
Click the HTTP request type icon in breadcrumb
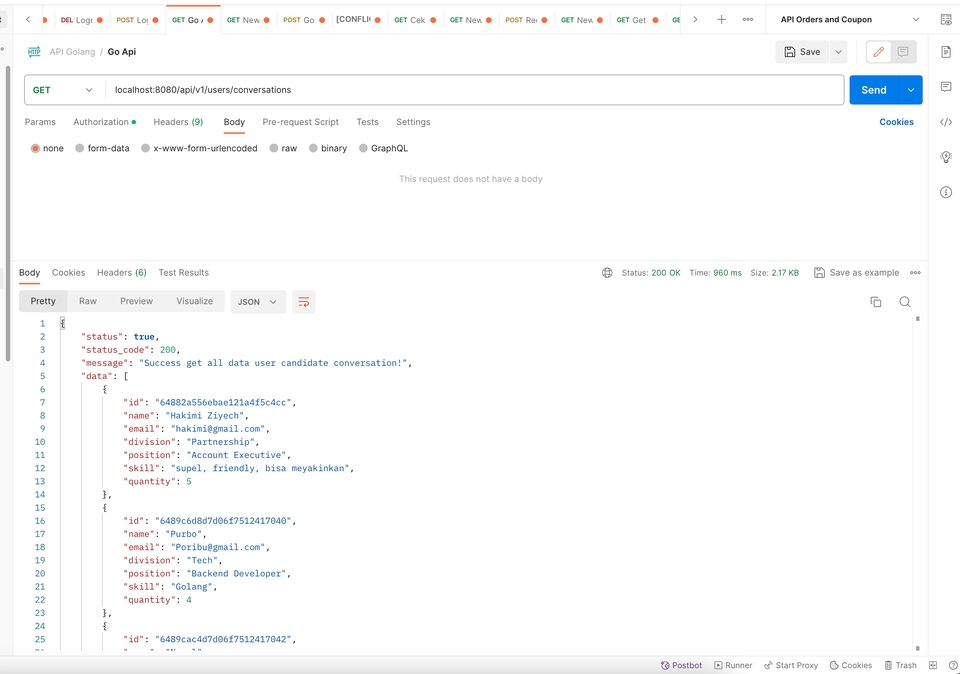pyautogui.click(x=34, y=51)
